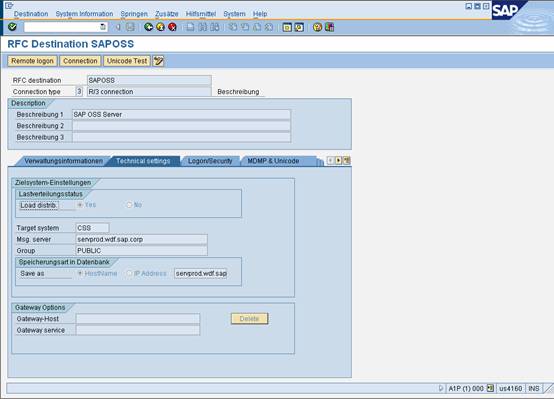Click the yellow Help question mark icon
The width and height of the screenshot is (554, 399).
317,27
